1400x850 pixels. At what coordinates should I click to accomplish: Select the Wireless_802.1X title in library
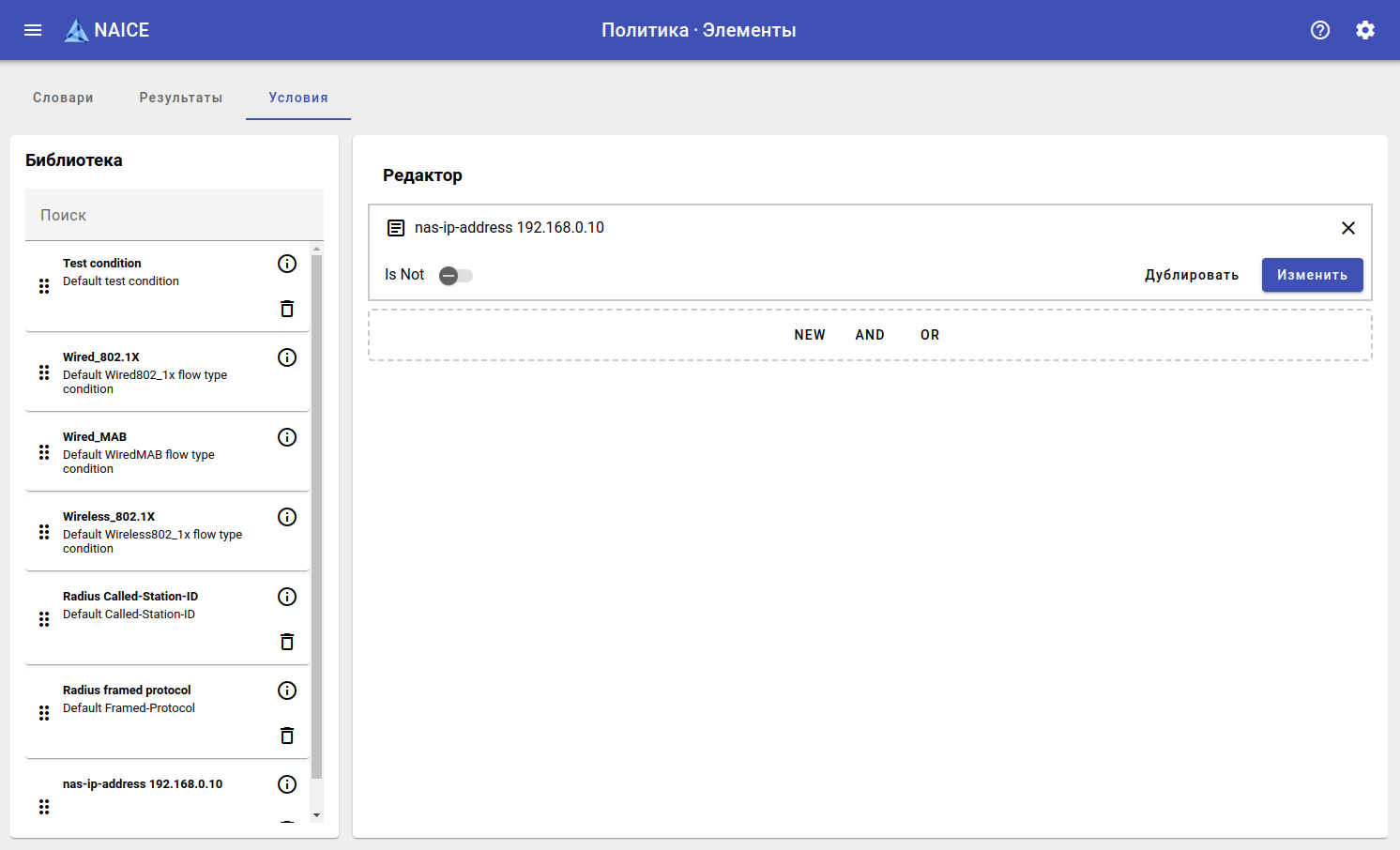pos(109,517)
